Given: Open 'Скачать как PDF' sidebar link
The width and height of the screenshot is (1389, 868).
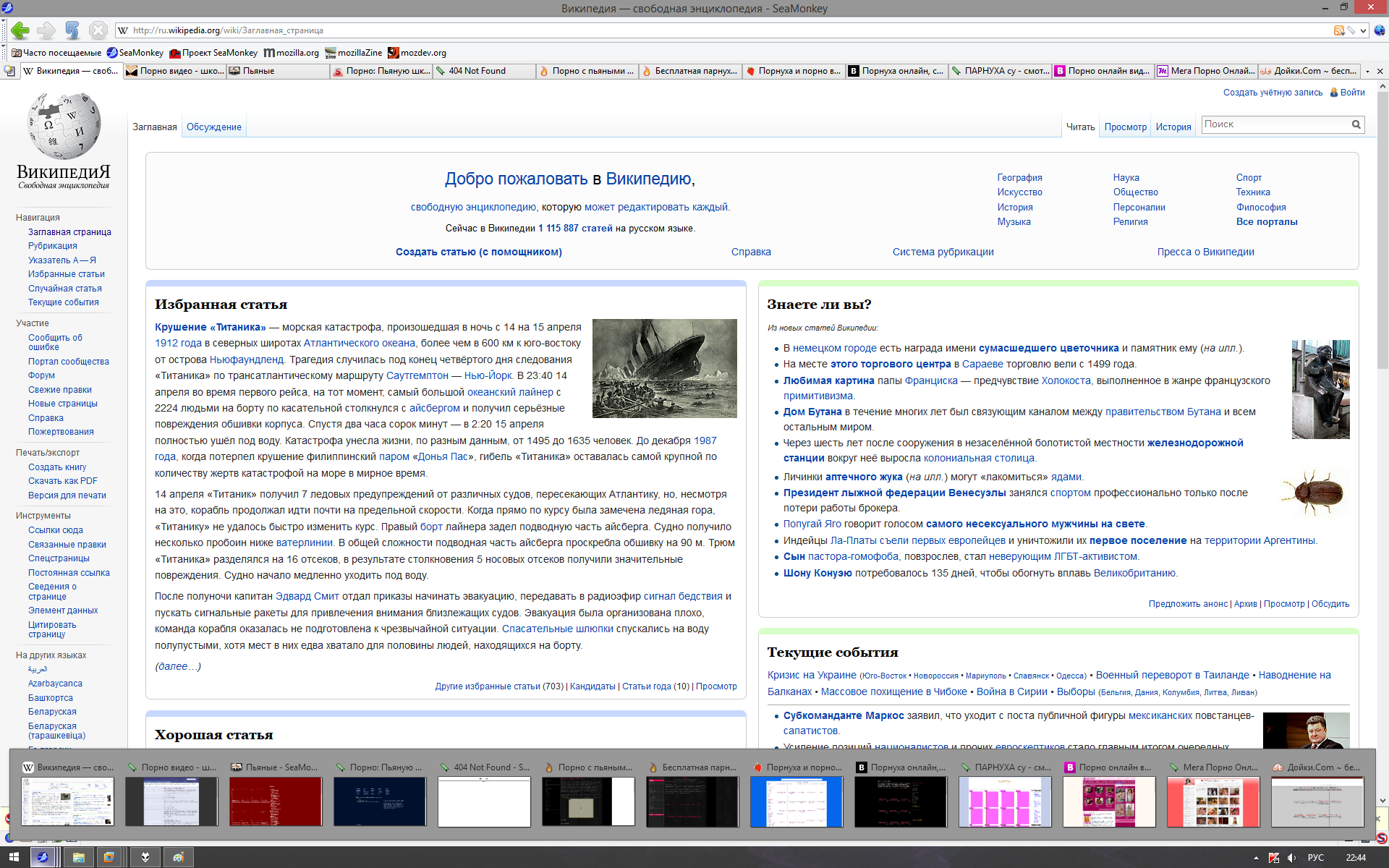Looking at the screenshot, I should pyautogui.click(x=63, y=481).
